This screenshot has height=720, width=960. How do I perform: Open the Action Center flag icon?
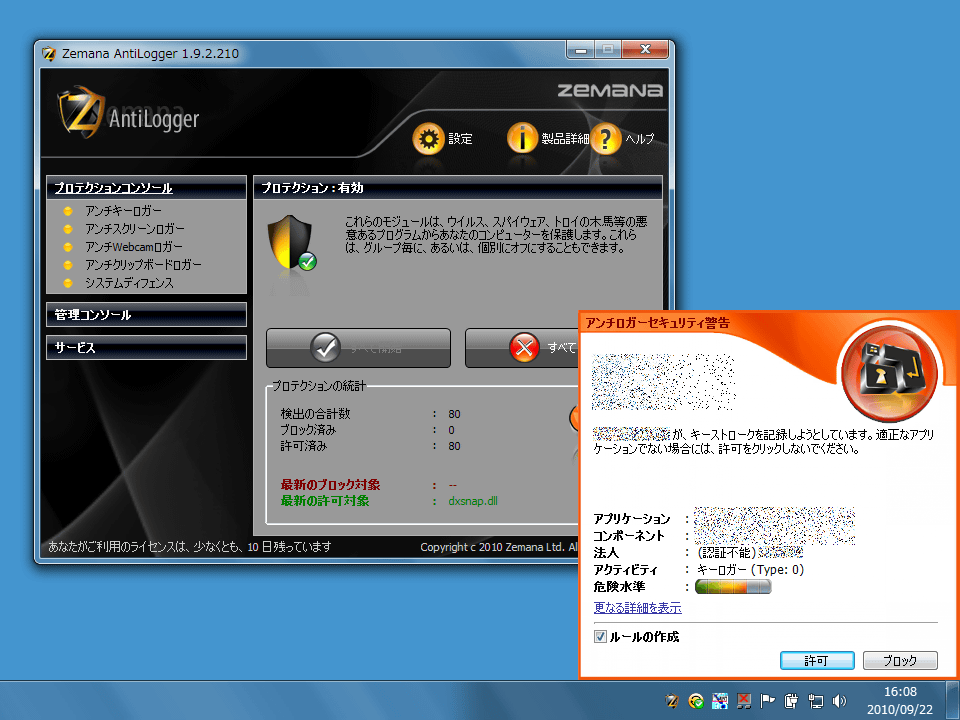point(767,700)
